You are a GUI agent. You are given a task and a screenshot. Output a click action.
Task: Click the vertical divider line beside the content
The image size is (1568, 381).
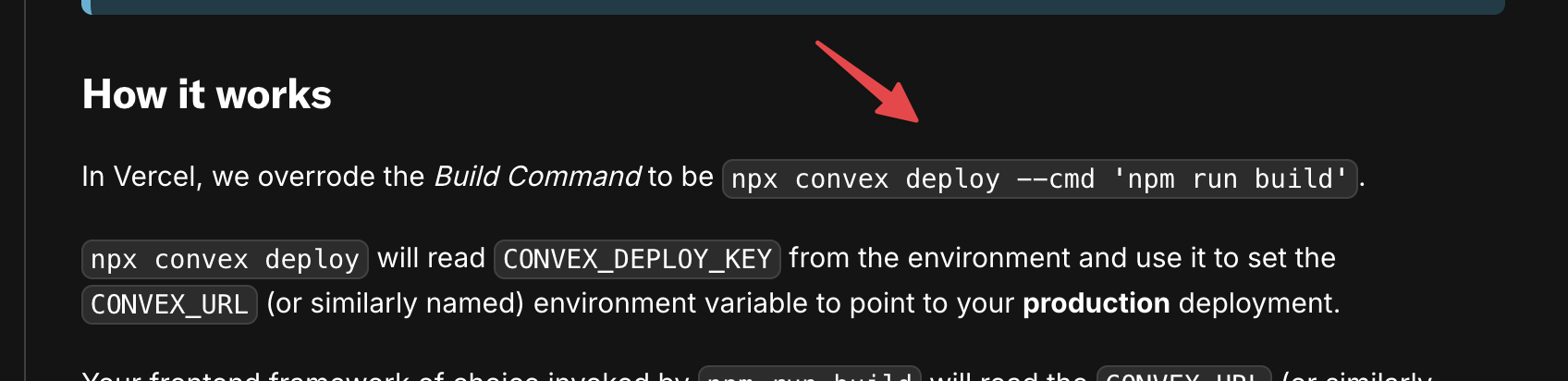tap(26, 190)
